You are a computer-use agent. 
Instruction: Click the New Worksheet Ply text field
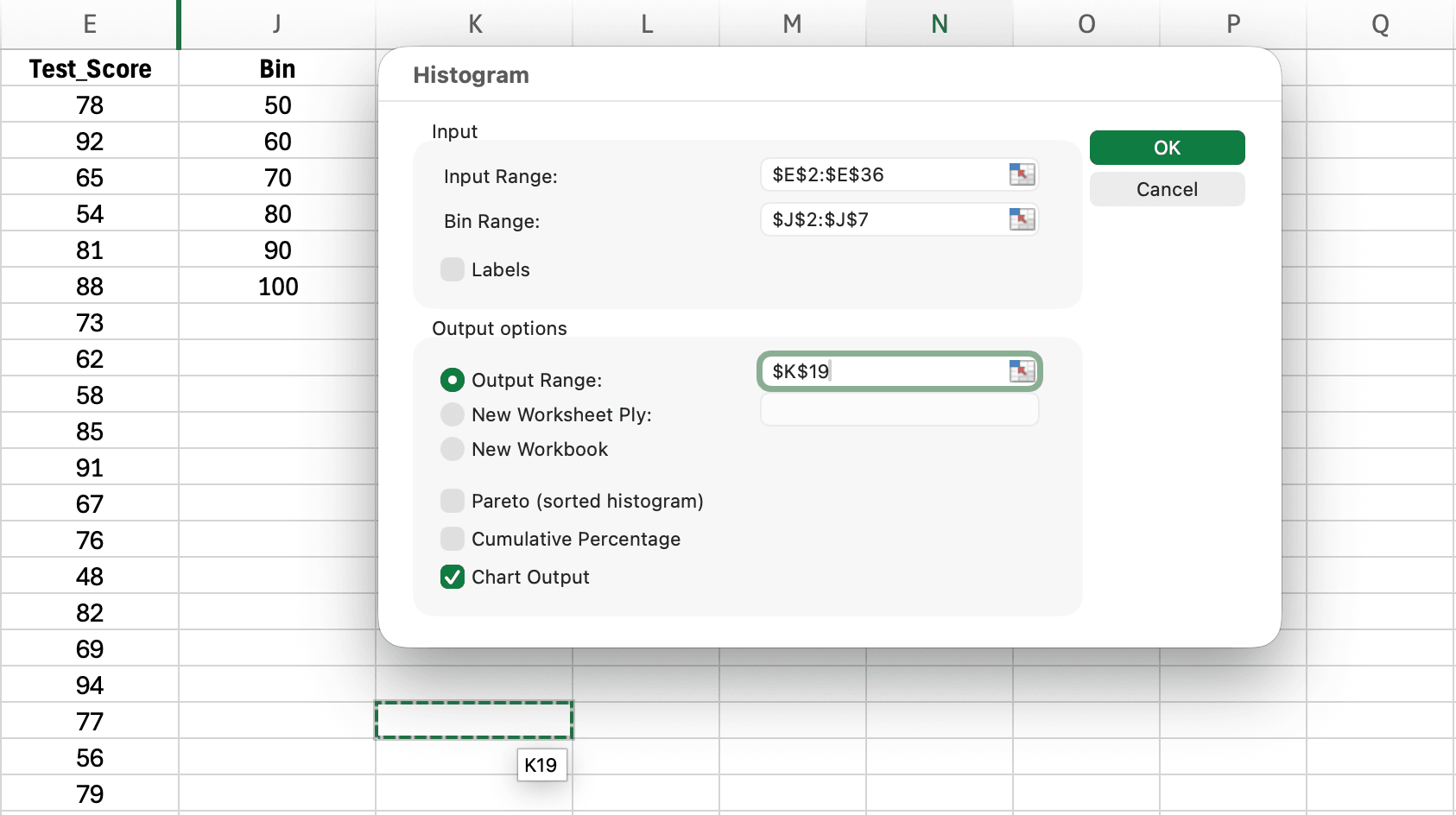point(898,410)
